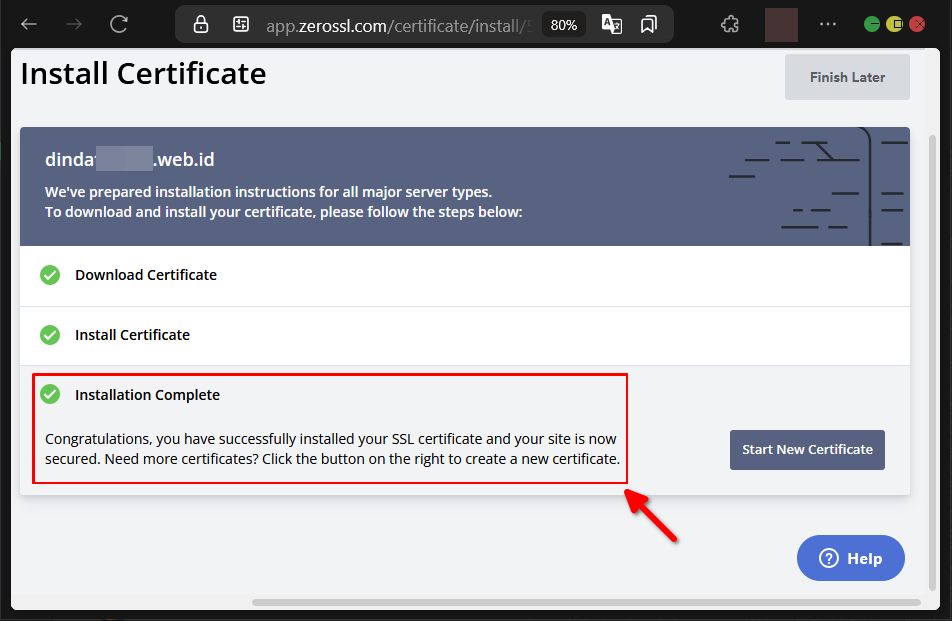Click the Installation Complete step heading
This screenshot has width=952, height=621.
[147, 395]
